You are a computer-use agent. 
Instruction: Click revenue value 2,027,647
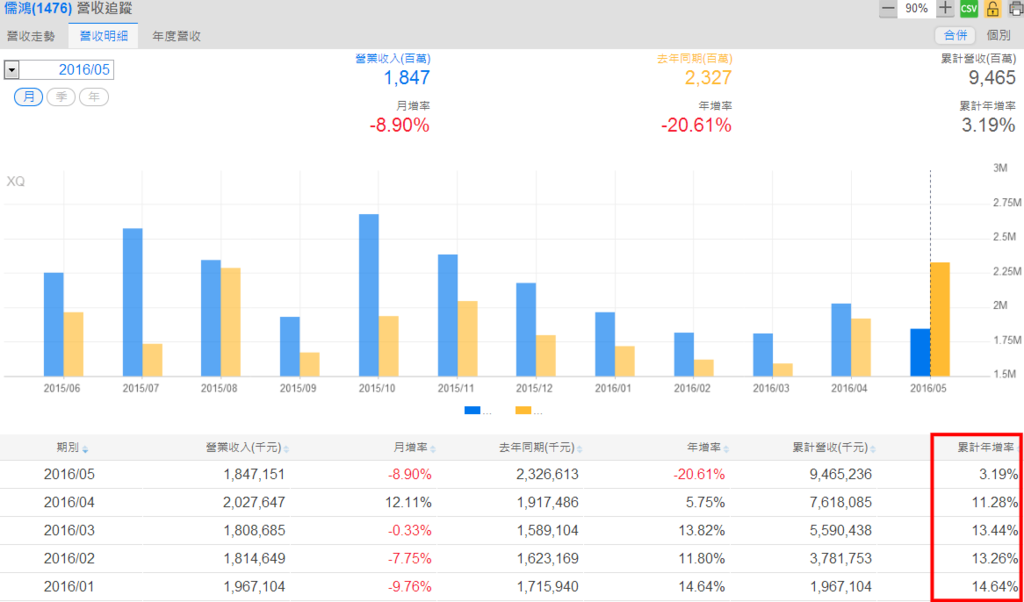(x=254, y=503)
